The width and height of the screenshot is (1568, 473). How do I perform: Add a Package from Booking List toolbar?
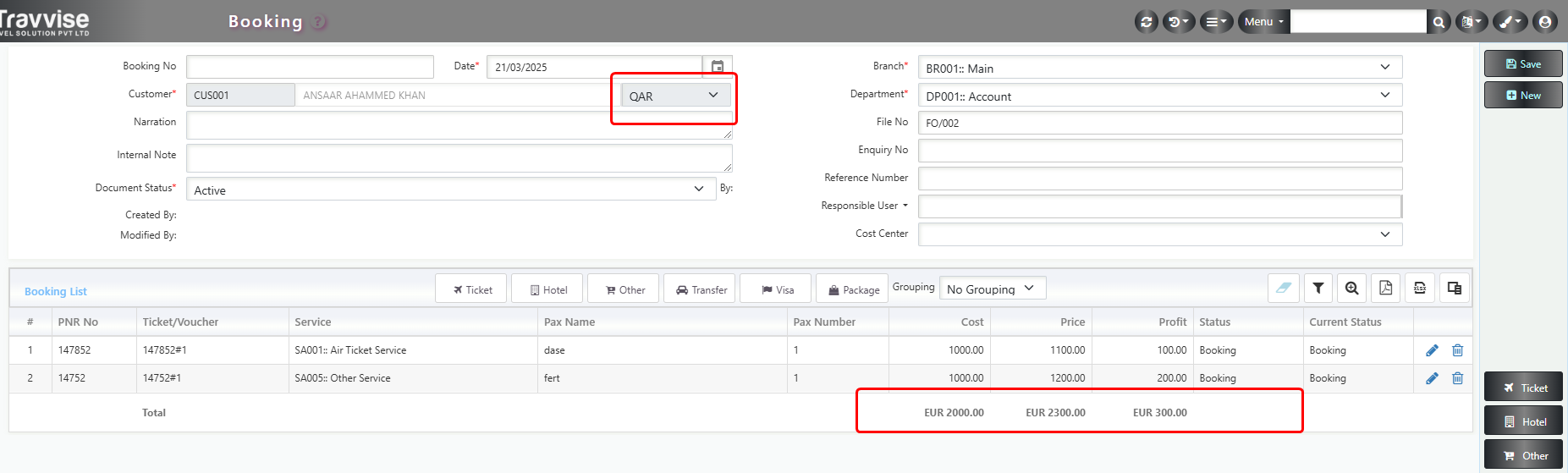point(852,289)
